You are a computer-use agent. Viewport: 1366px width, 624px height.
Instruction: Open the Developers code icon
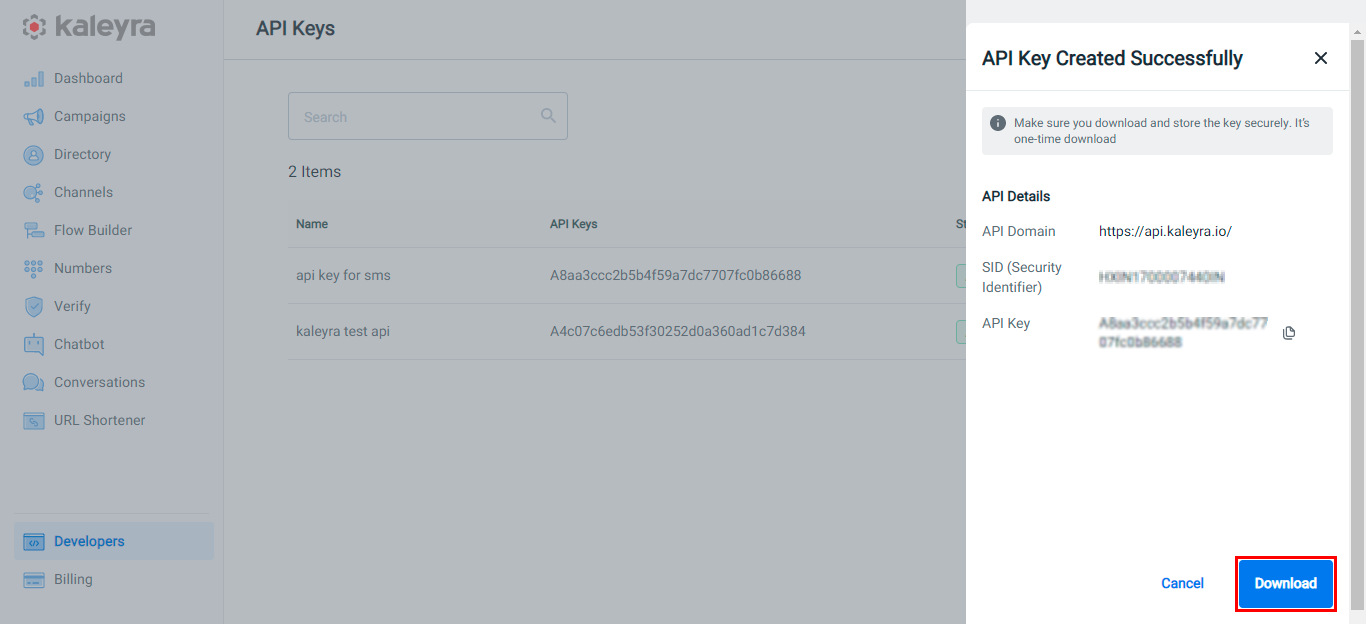tap(34, 542)
